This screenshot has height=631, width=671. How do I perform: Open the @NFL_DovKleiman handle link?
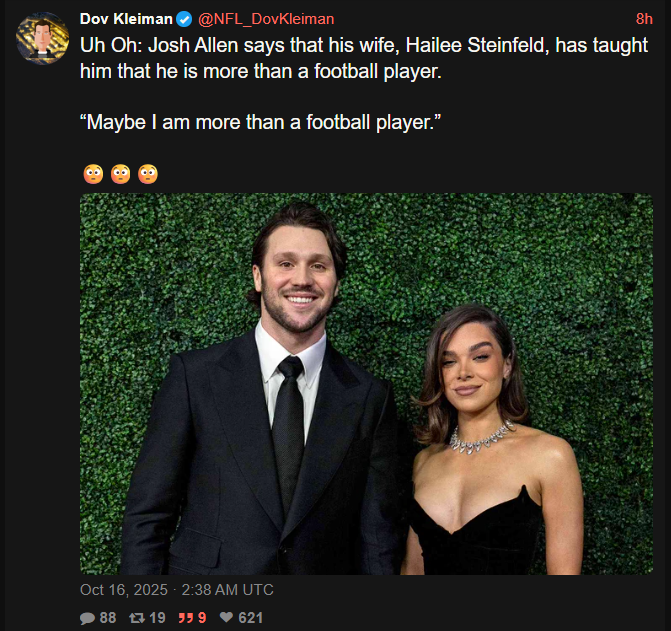266,19
